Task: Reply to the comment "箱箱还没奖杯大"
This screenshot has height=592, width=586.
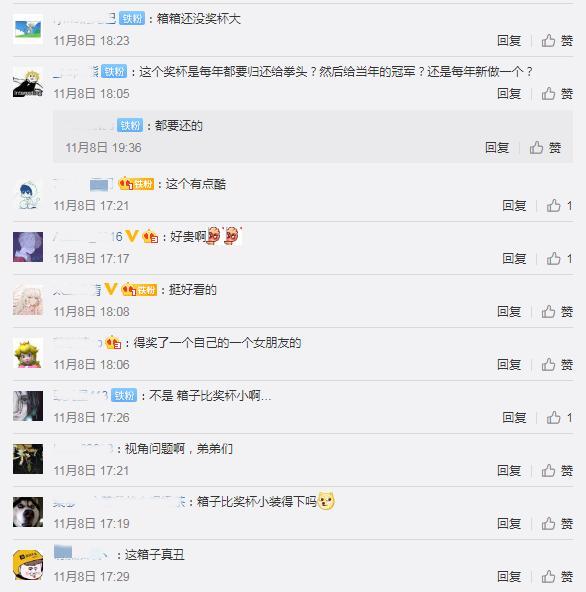Action: tap(509, 40)
